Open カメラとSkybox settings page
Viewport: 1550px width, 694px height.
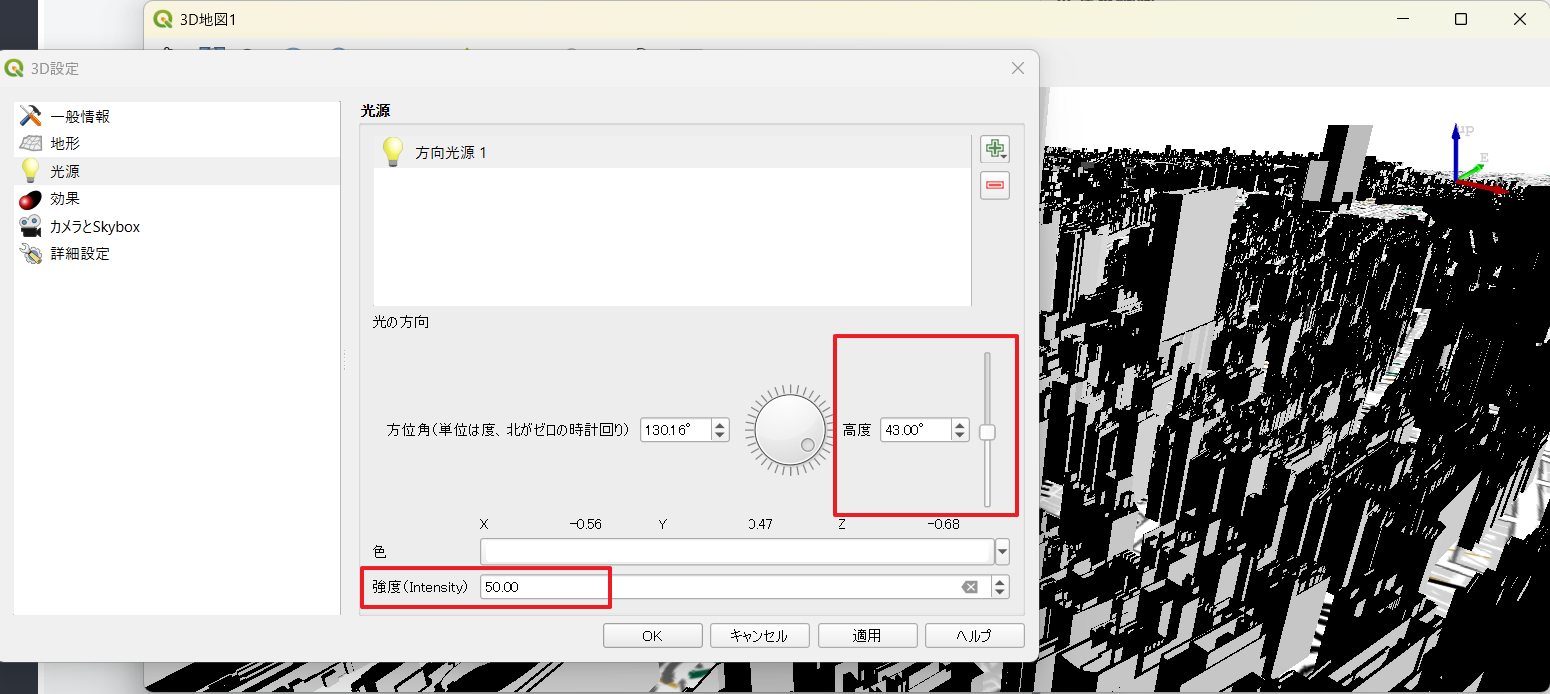click(x=177, y=227)
